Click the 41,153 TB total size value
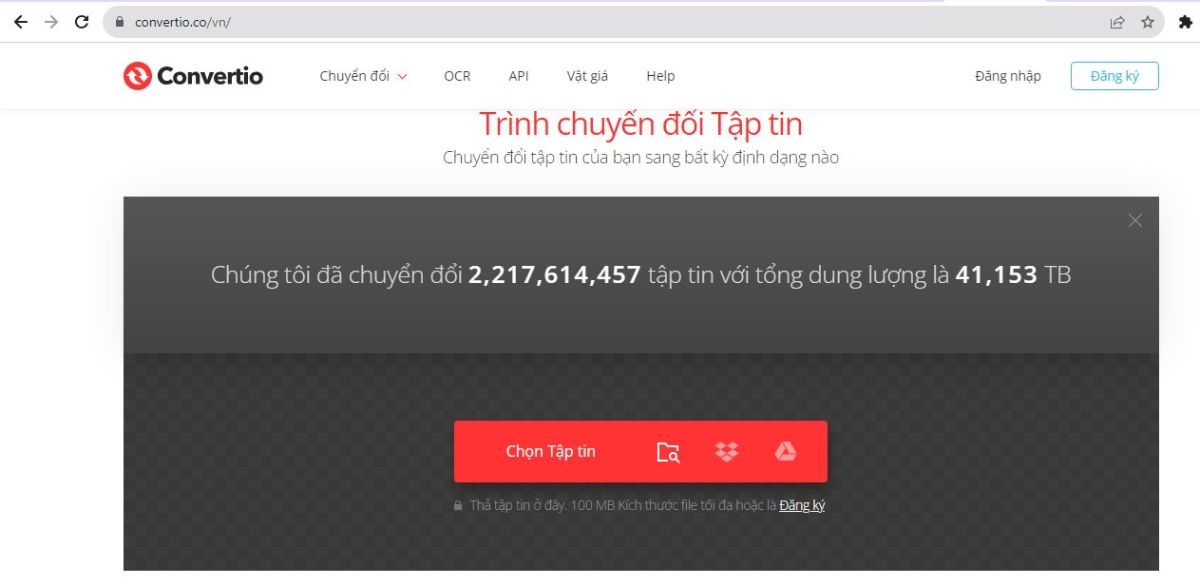The height and width of the screenshot is (582, 1200). pos(1013,274)
